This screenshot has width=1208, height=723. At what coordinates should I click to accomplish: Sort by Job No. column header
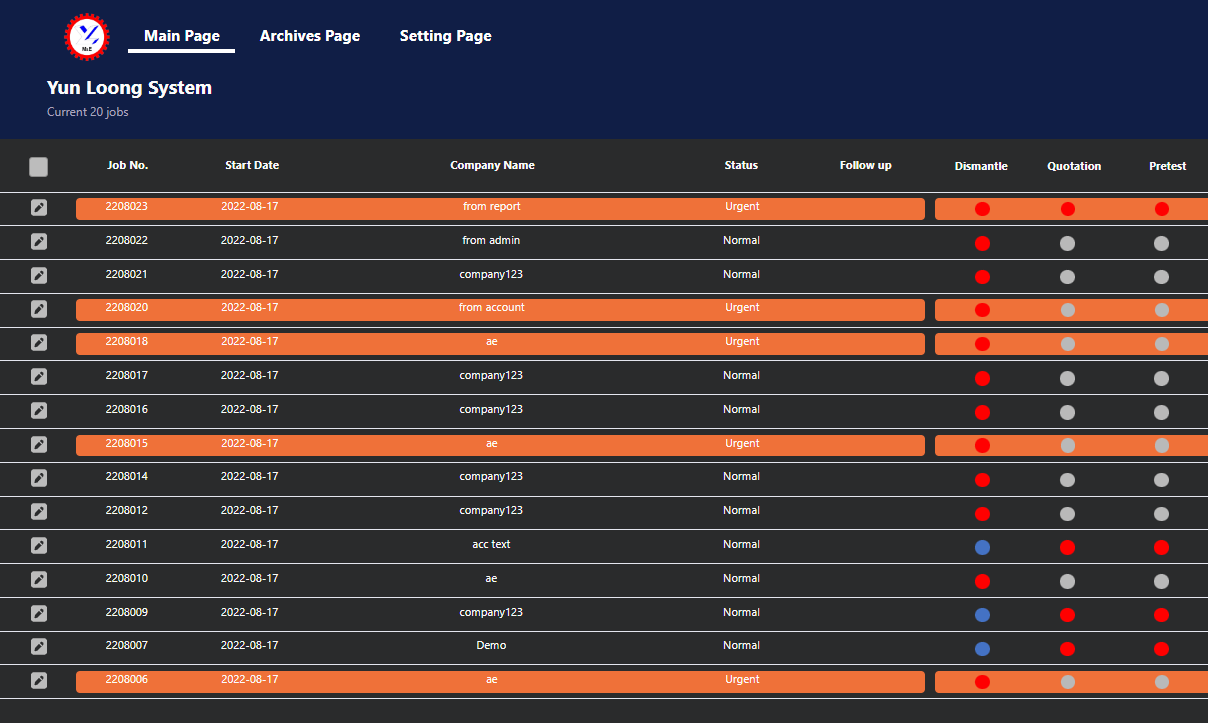point(128,166)
